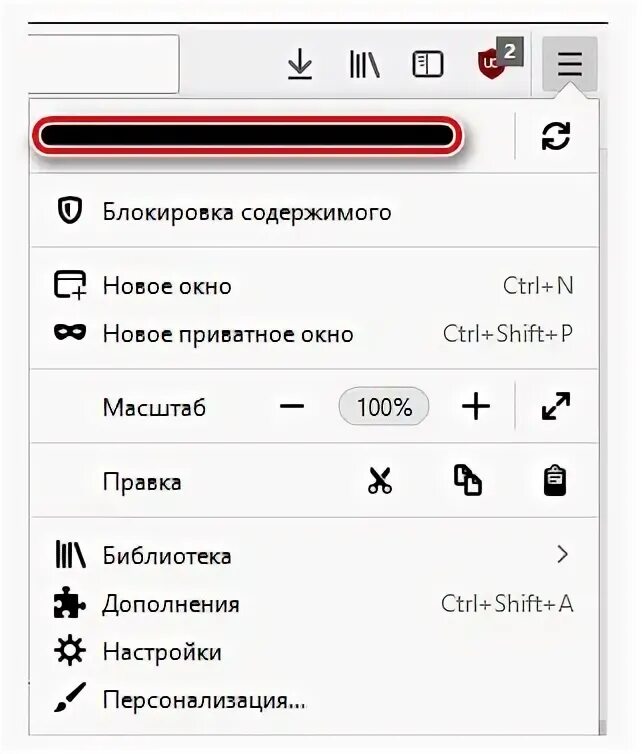Close the hamburger menu button
The height and width of the screenshot is (754, 644).
click(570, 65)
